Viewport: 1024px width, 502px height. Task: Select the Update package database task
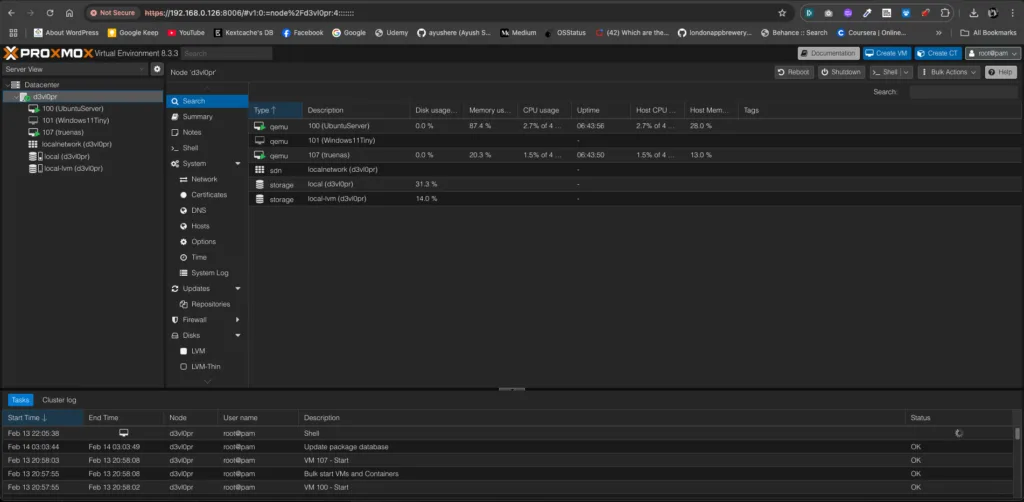coord(508,447)
